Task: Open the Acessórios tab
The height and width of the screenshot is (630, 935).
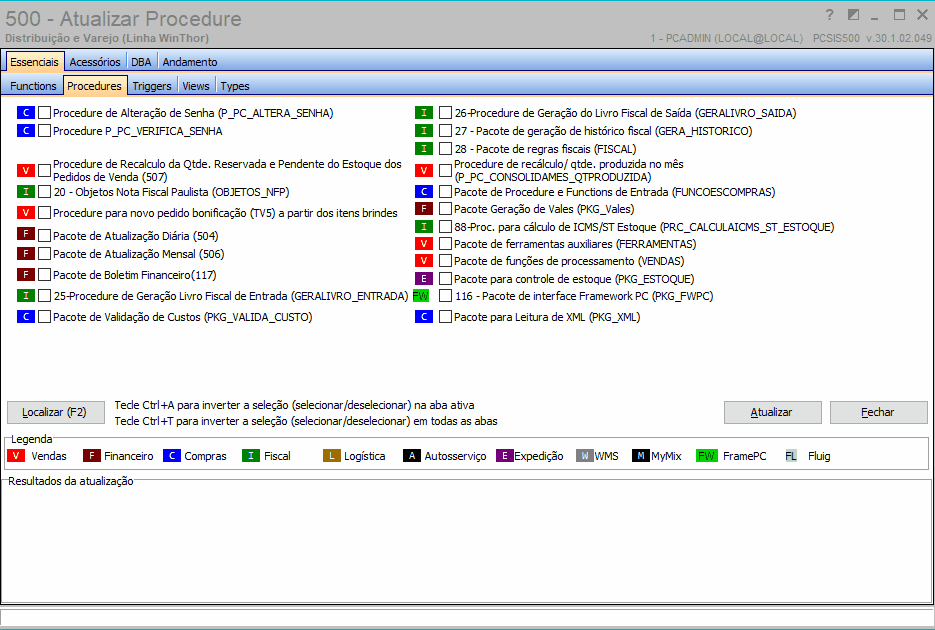Action: coord(95,61)
